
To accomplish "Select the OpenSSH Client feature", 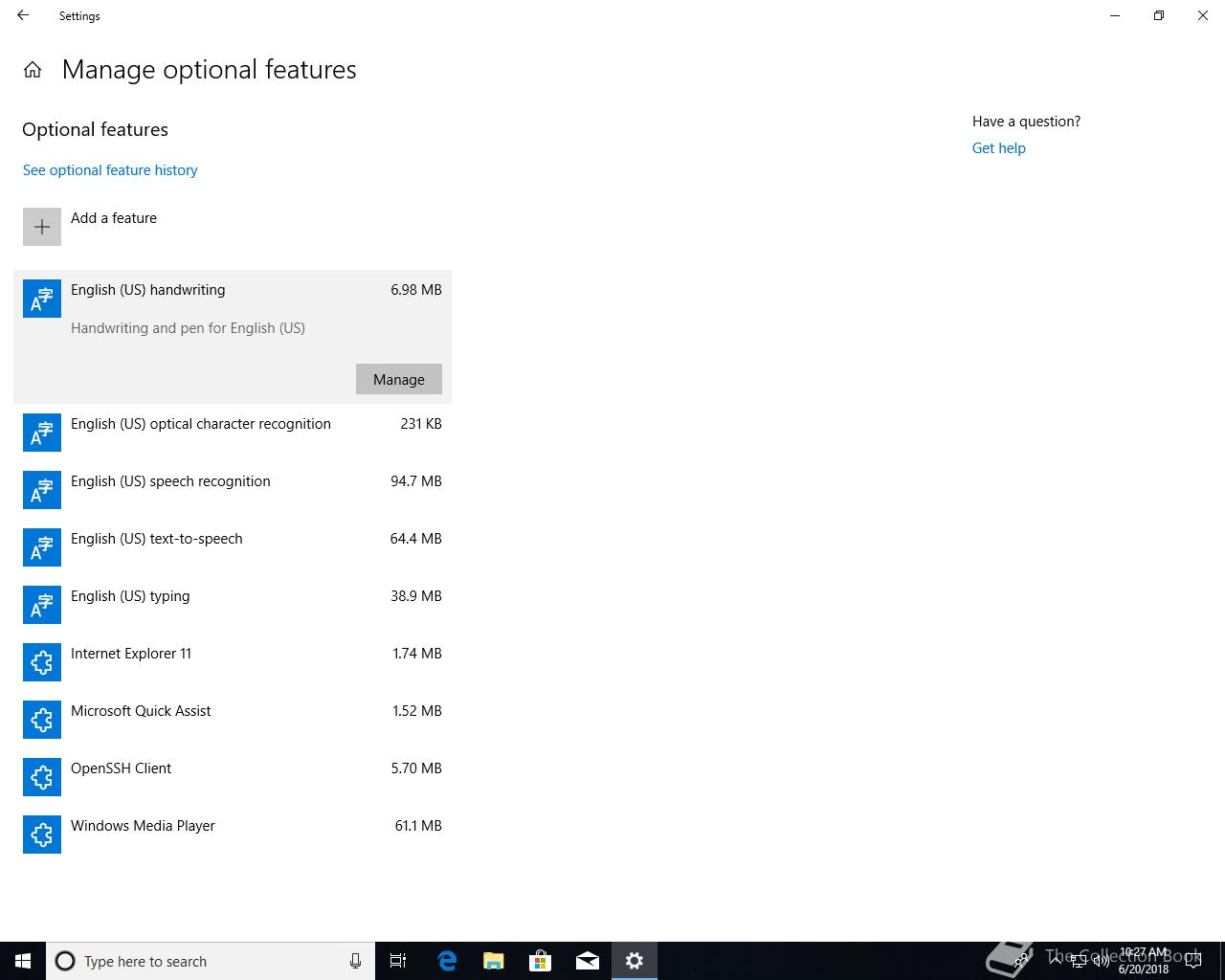I will [233, 777].
